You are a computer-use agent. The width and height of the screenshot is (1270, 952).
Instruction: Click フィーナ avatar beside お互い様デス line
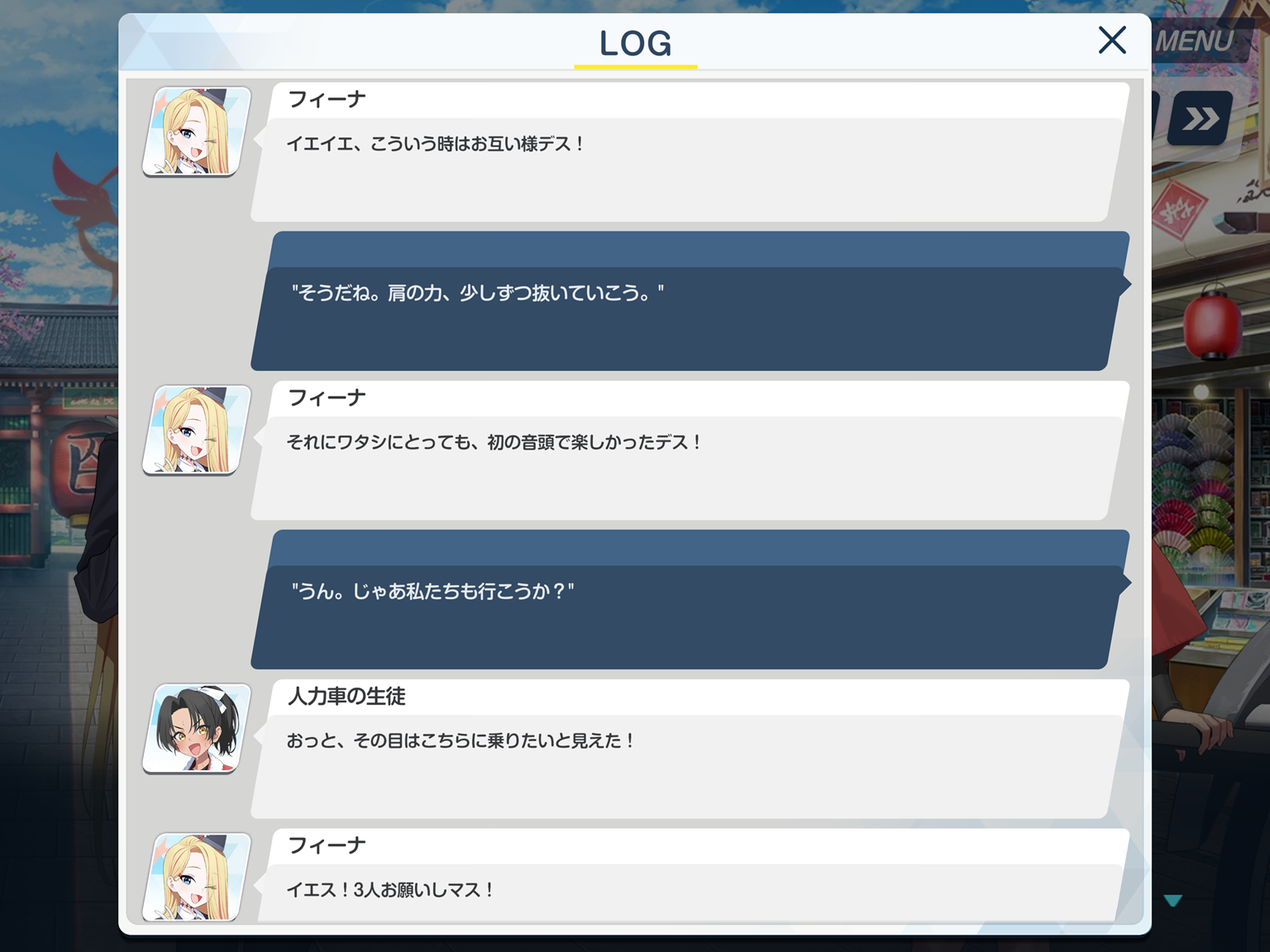click(x=197, y=132)
